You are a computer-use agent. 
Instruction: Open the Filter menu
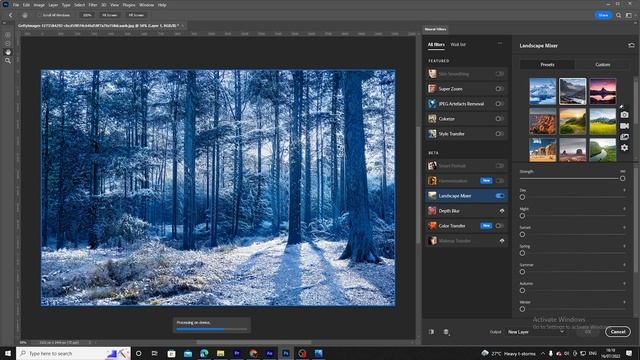[x=93, y=5]
